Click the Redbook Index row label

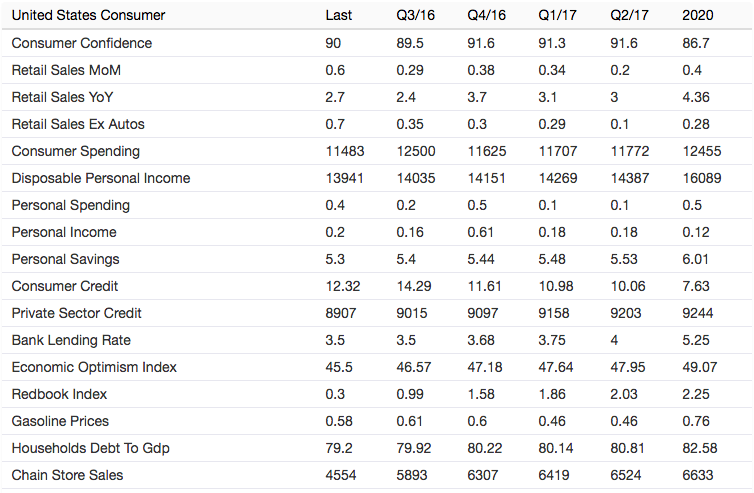pos(60,394)
